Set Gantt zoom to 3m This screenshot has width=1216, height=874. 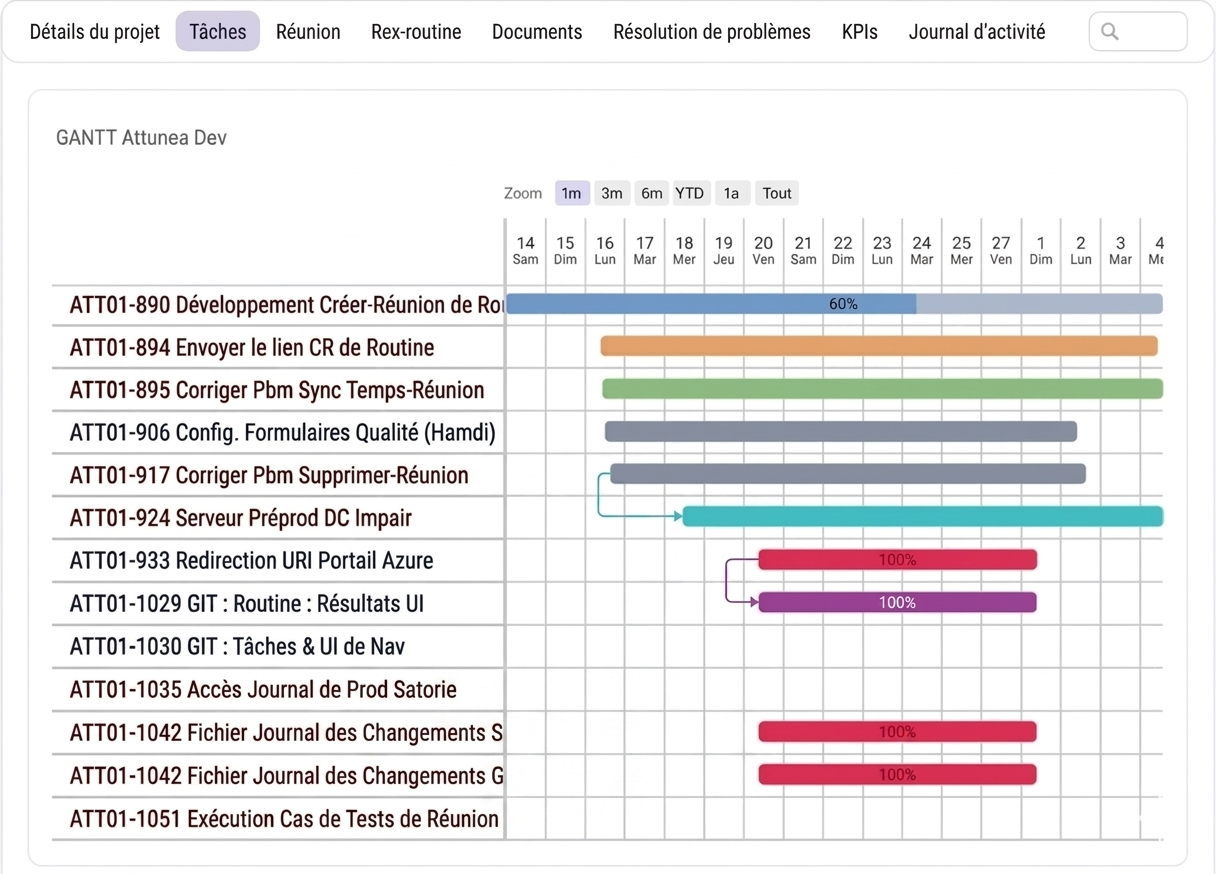[x=612, y=193]
